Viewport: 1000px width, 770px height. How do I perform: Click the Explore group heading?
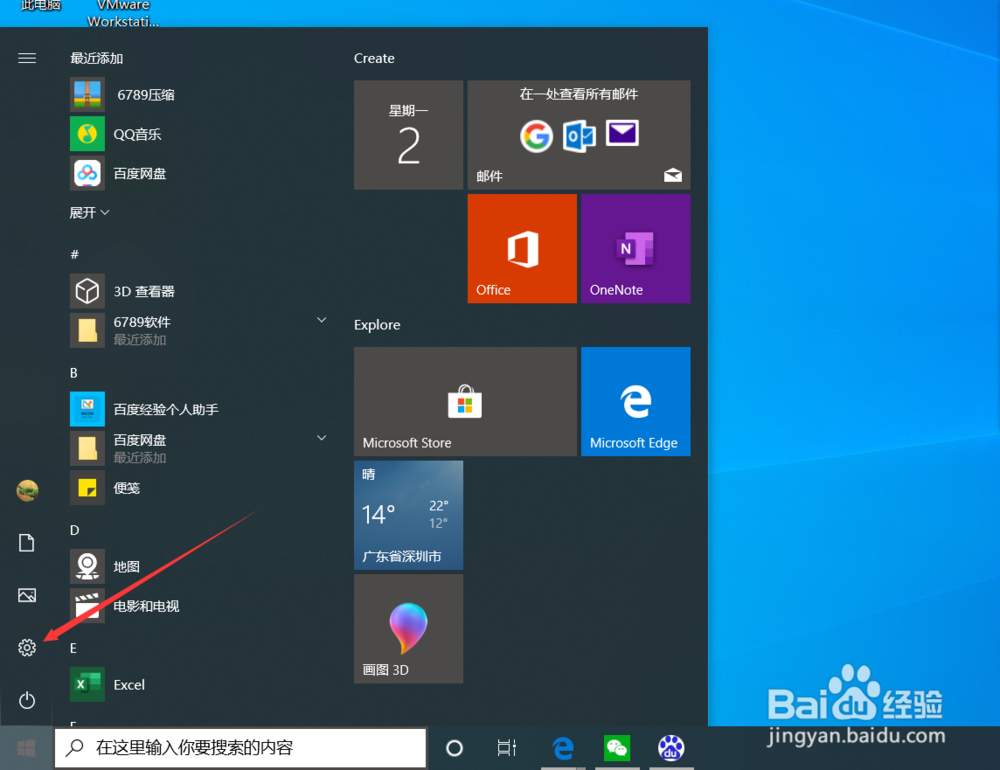click(x=377, y=325)
